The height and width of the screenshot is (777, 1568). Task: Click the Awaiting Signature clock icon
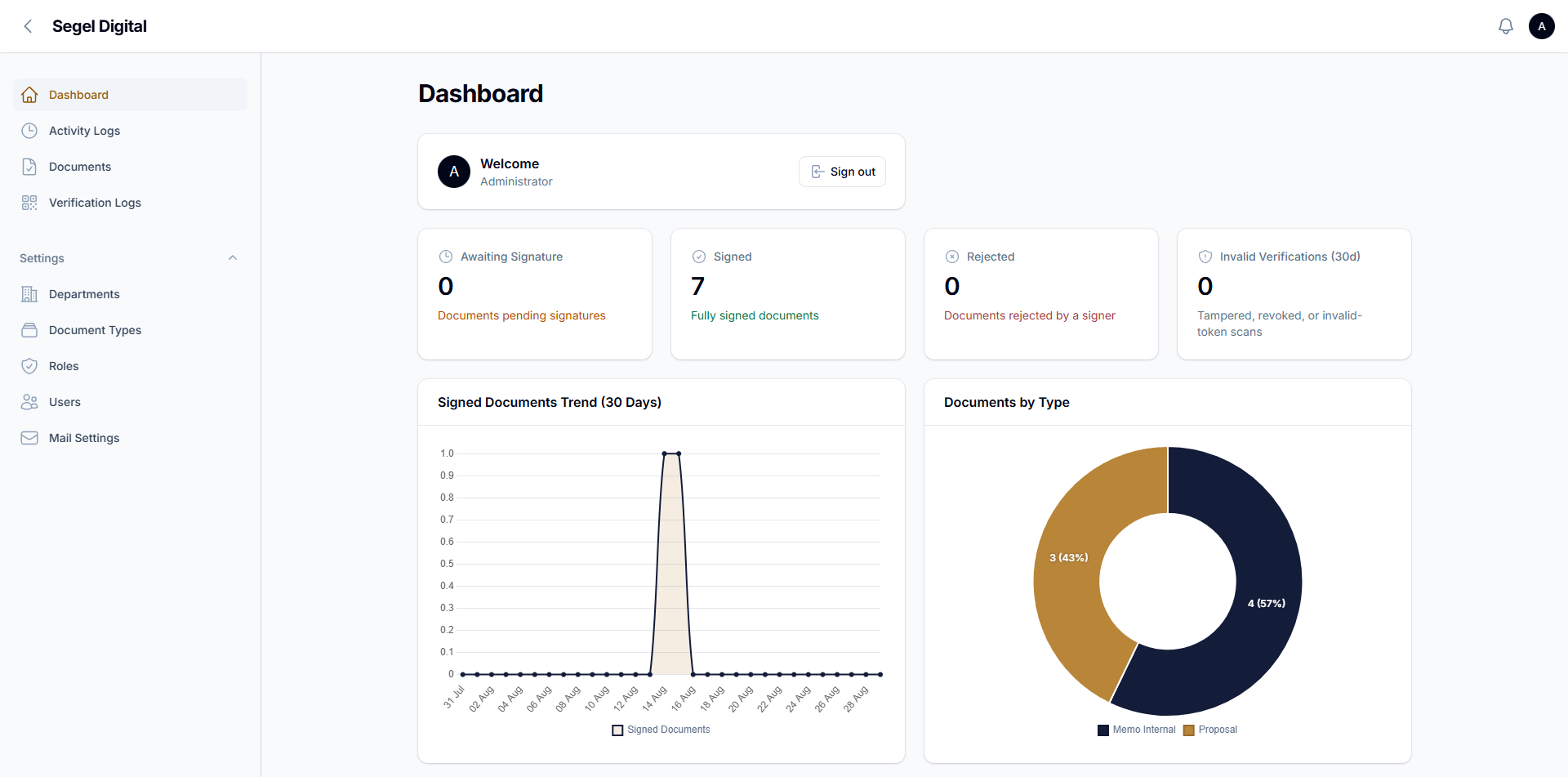pos(446,257)
